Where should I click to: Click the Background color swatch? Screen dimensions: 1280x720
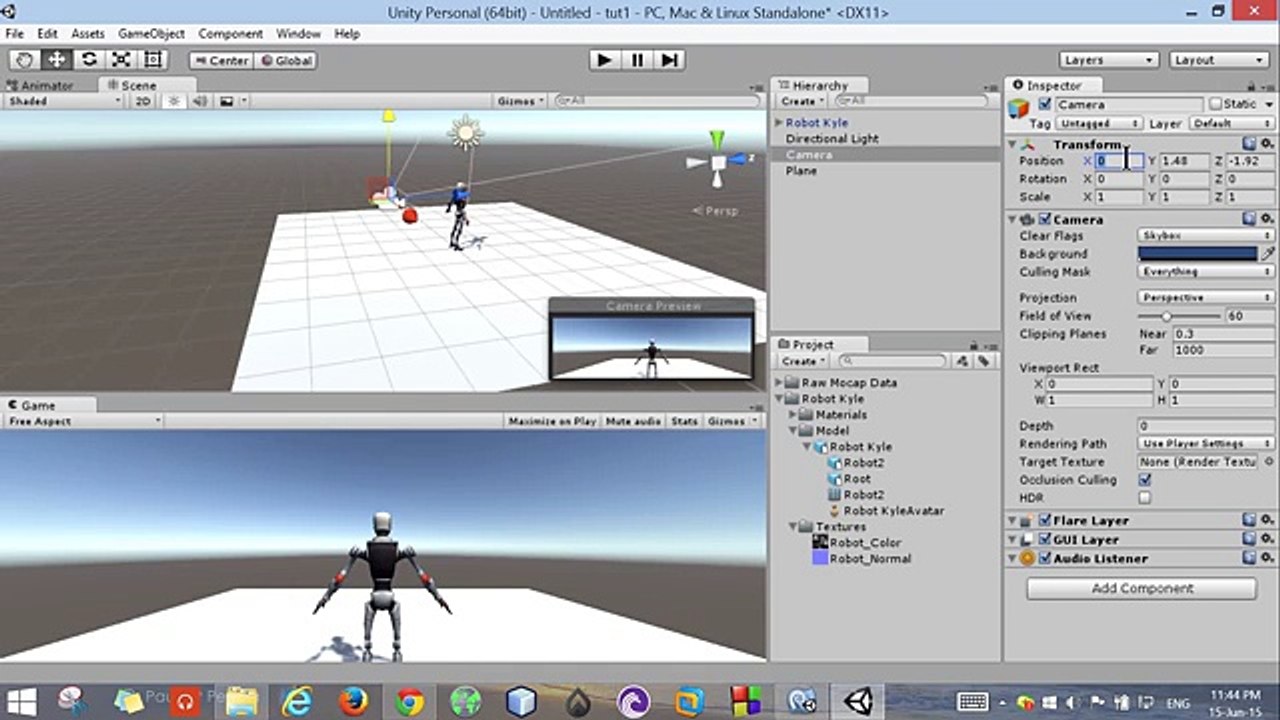1198,254
